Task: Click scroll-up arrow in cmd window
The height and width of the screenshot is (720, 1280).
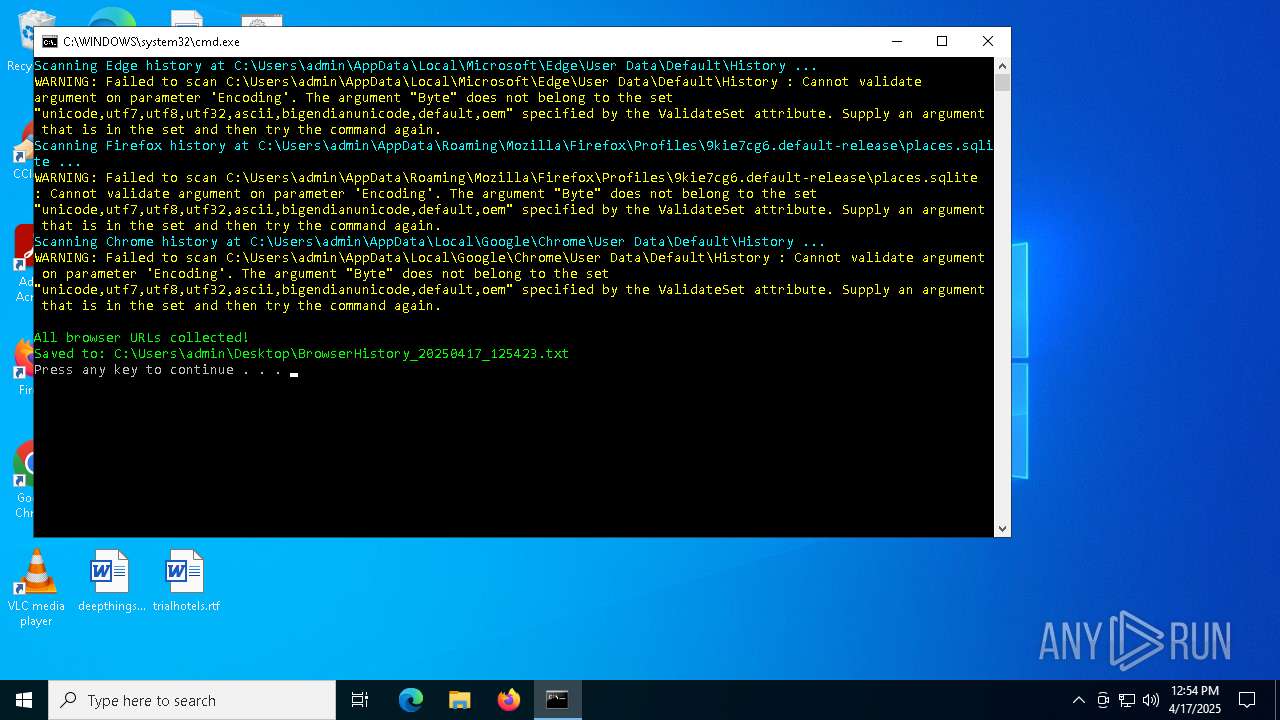Action: tap(1002, 65)
